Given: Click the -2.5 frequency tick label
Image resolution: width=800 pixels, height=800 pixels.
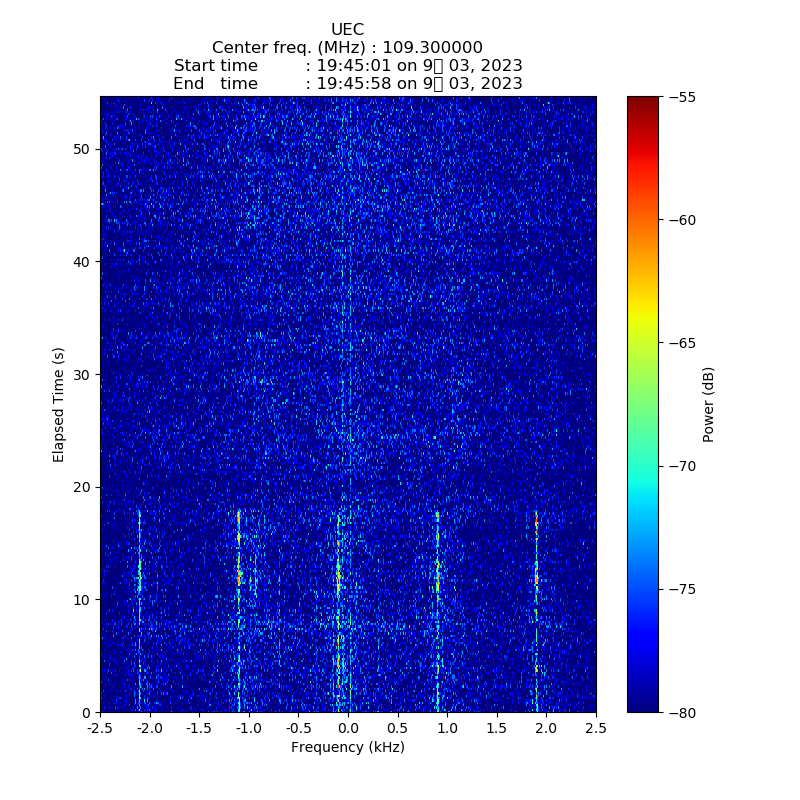Looking at the screenshot, I should coord(98,729).
